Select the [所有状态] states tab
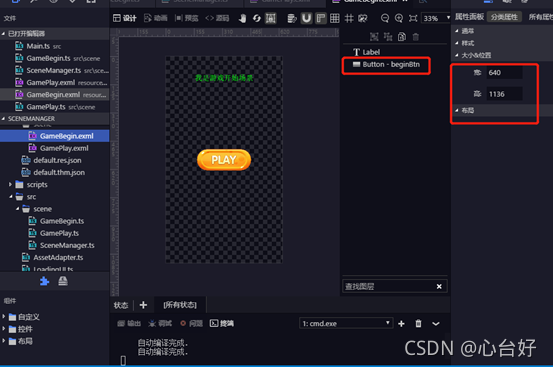The image size is (553, 367). click(x=180, y=305)
